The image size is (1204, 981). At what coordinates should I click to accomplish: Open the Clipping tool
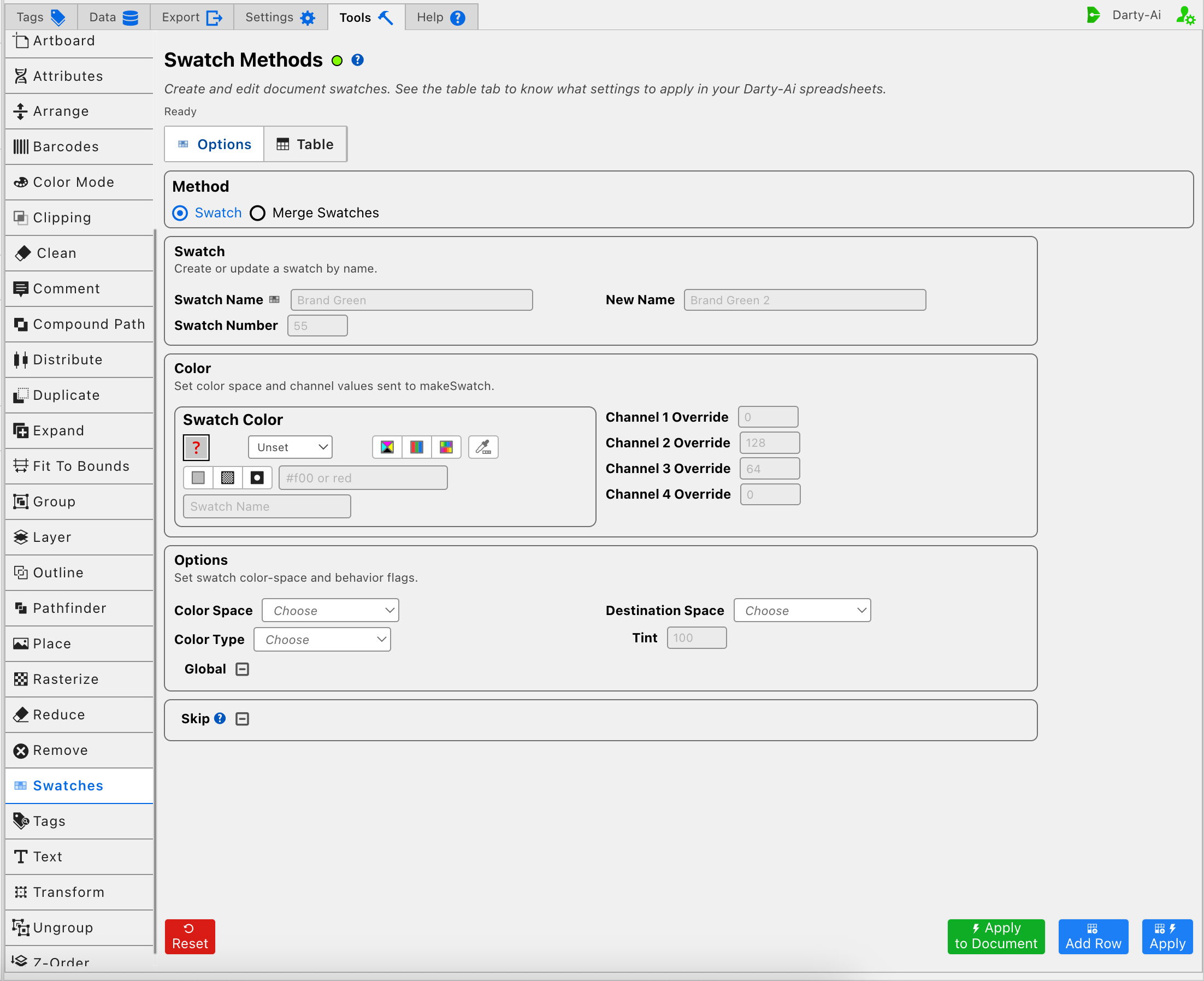pos(79,217)
